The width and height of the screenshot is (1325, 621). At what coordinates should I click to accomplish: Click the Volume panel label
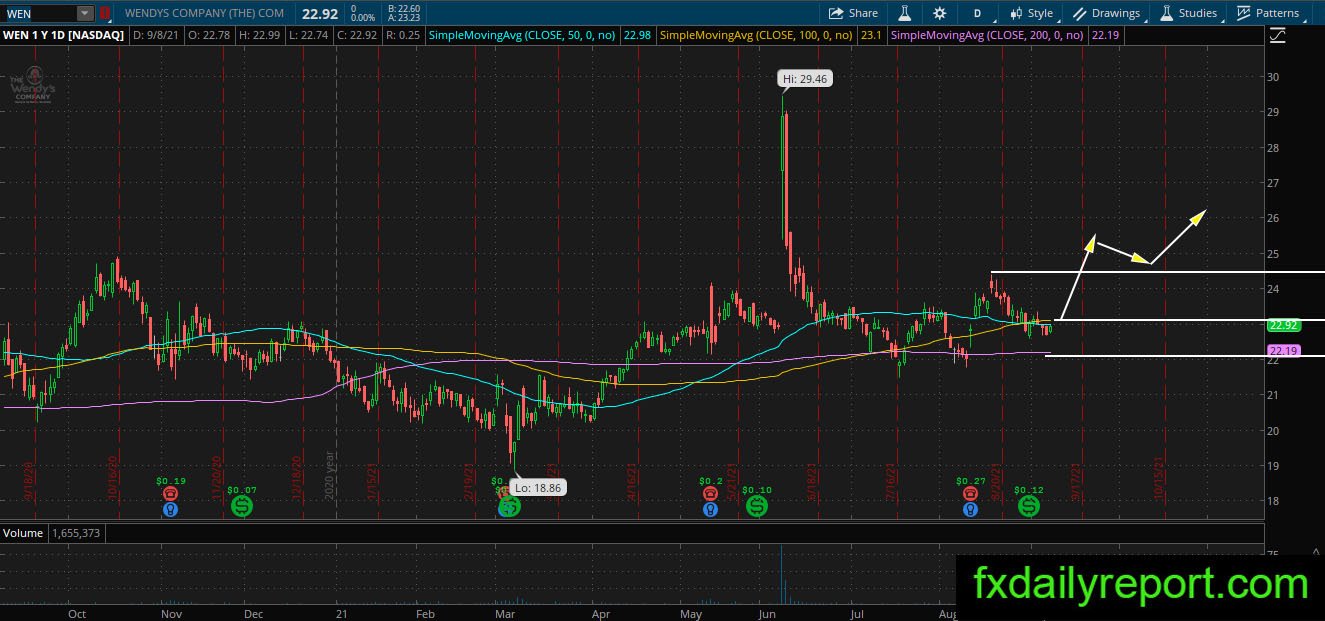pos(23,533)
